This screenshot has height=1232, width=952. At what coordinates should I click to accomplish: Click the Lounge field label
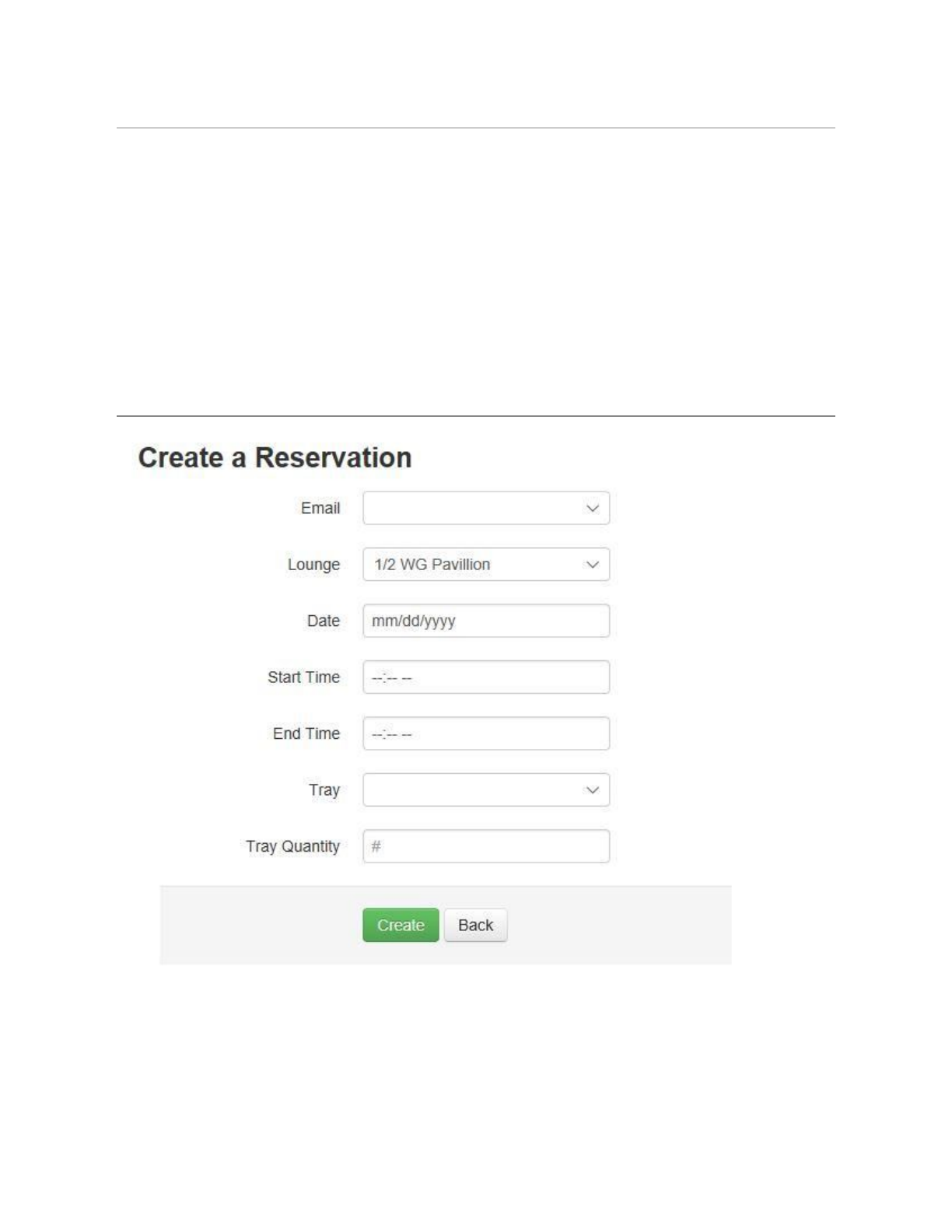click(x=313, y=565)
